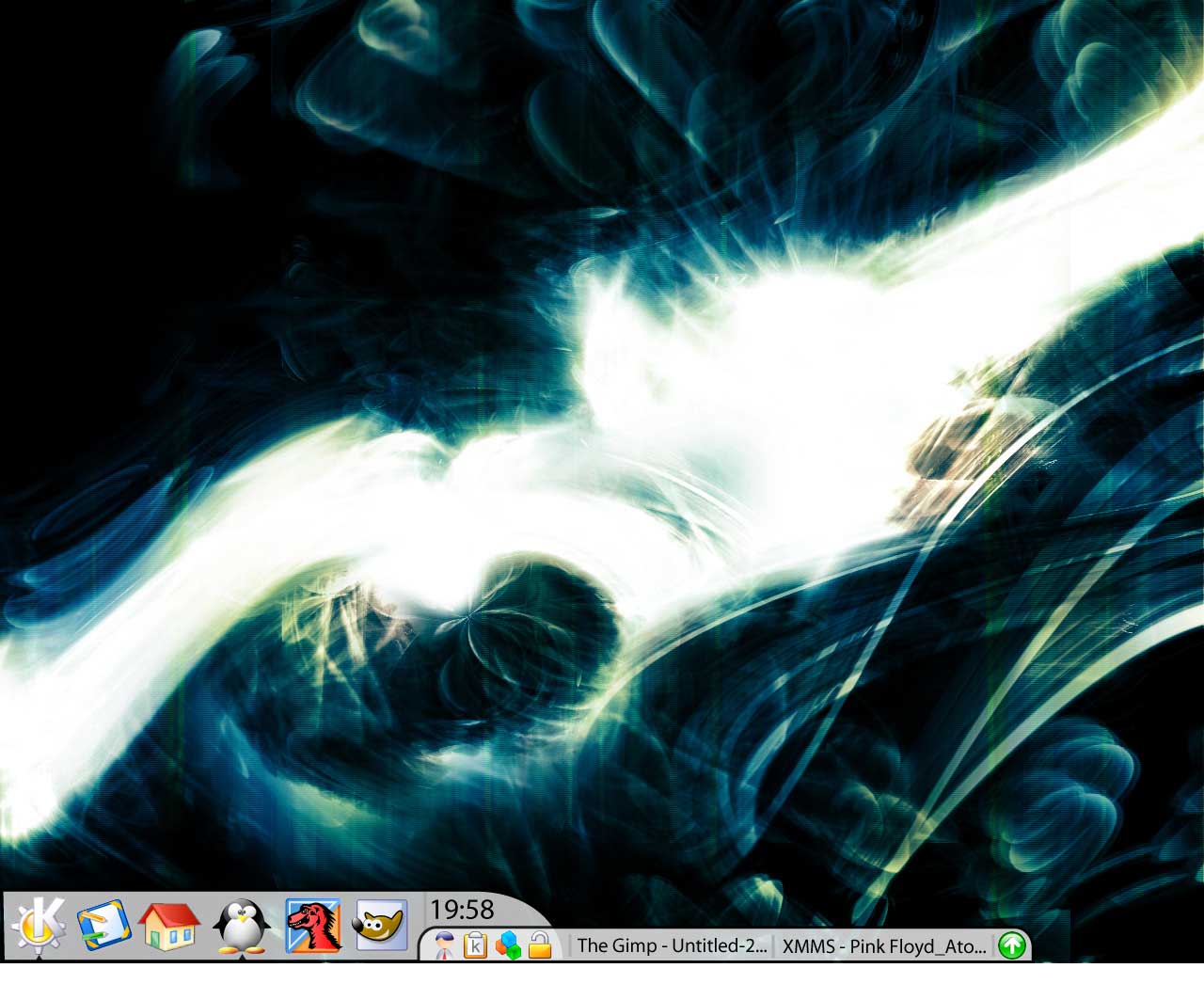Image resolution: width=1204 pixels, height=984 pixels.
Task: Launch Mozilla red dinosaur icon
Action: pyautogui.click(x=313, y=927)
